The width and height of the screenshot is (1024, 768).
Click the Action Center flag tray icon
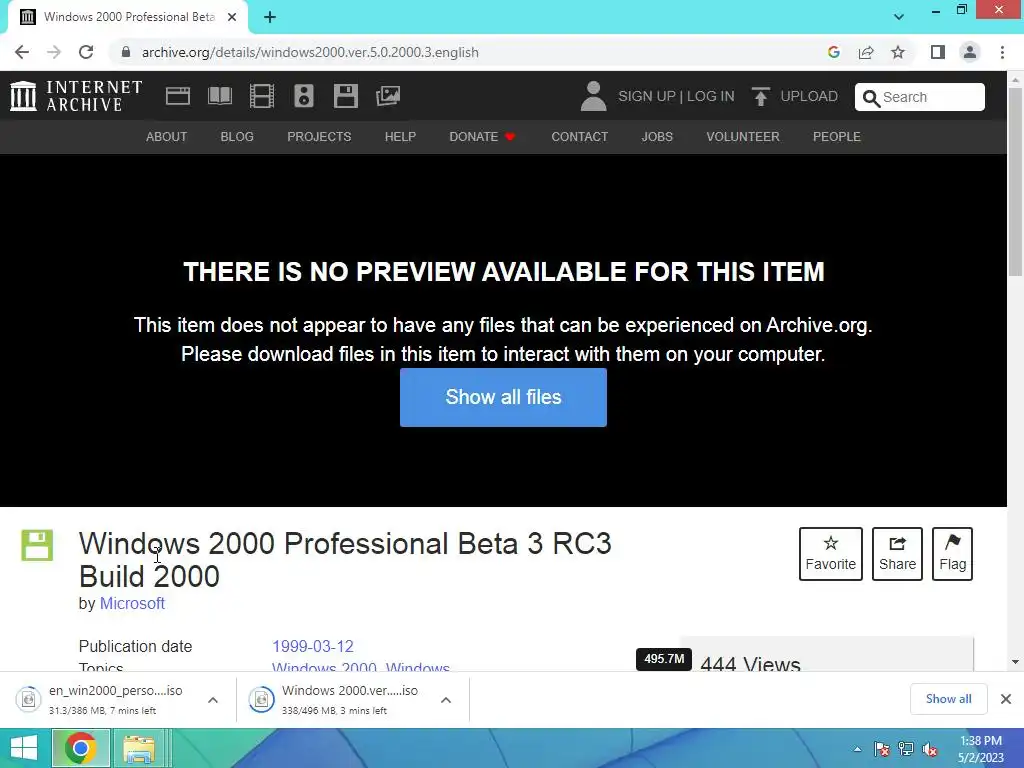(x=882, y=749)
